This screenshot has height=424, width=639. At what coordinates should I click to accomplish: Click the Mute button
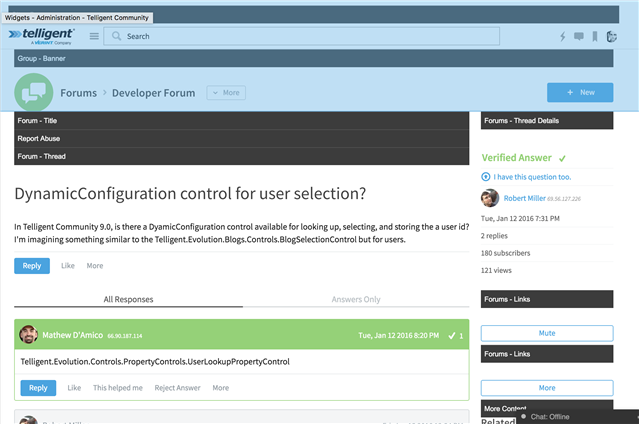coord(547,333)
